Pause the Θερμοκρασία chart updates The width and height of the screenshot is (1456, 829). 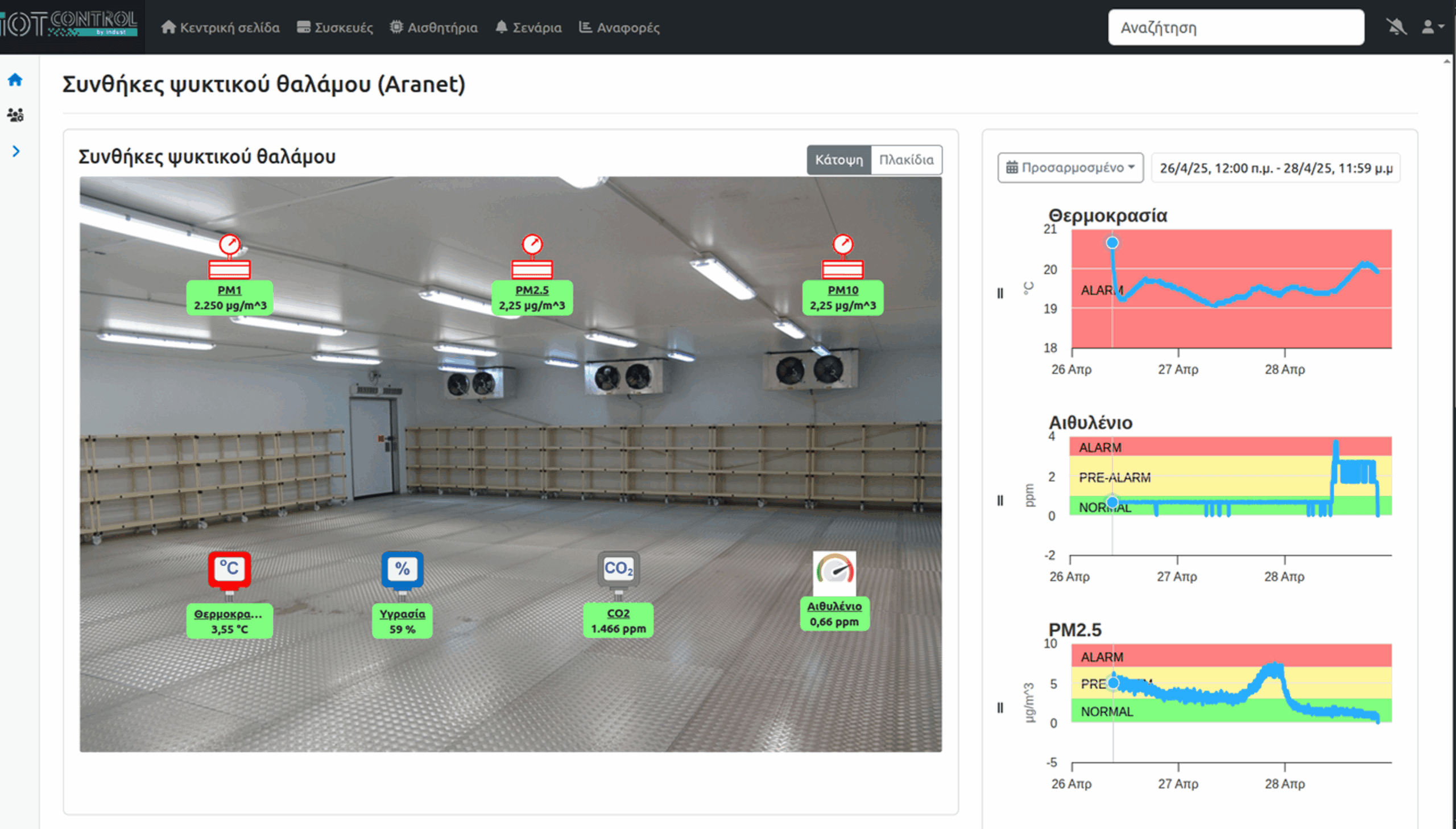tap(1000, 293)
